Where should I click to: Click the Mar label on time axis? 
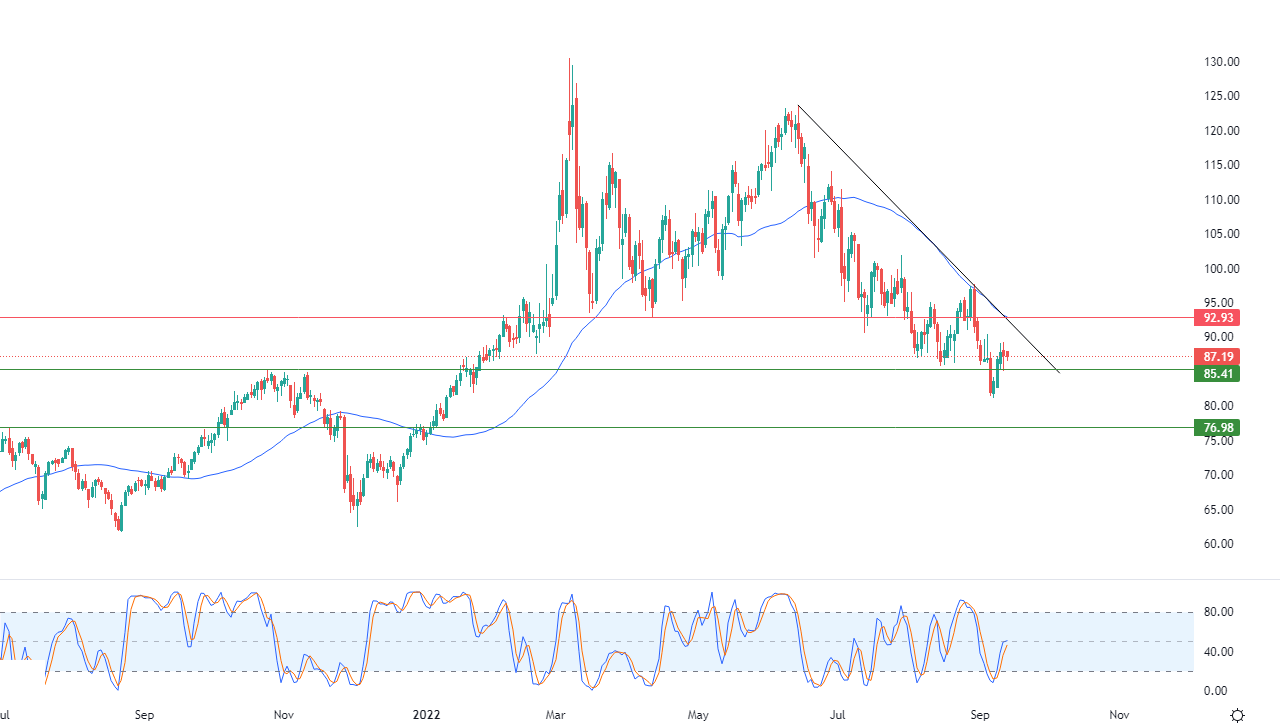[557, 716]
